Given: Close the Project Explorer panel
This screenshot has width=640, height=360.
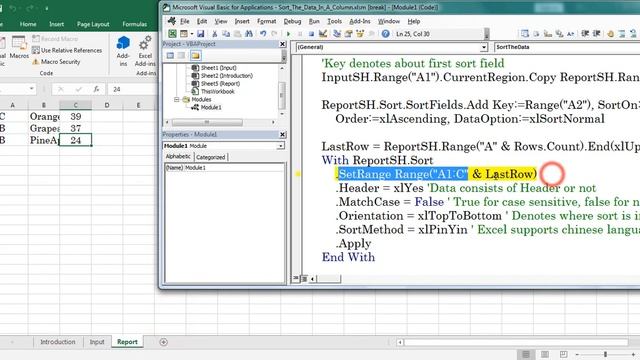Looking at the screenshot, I should (282, 44).
